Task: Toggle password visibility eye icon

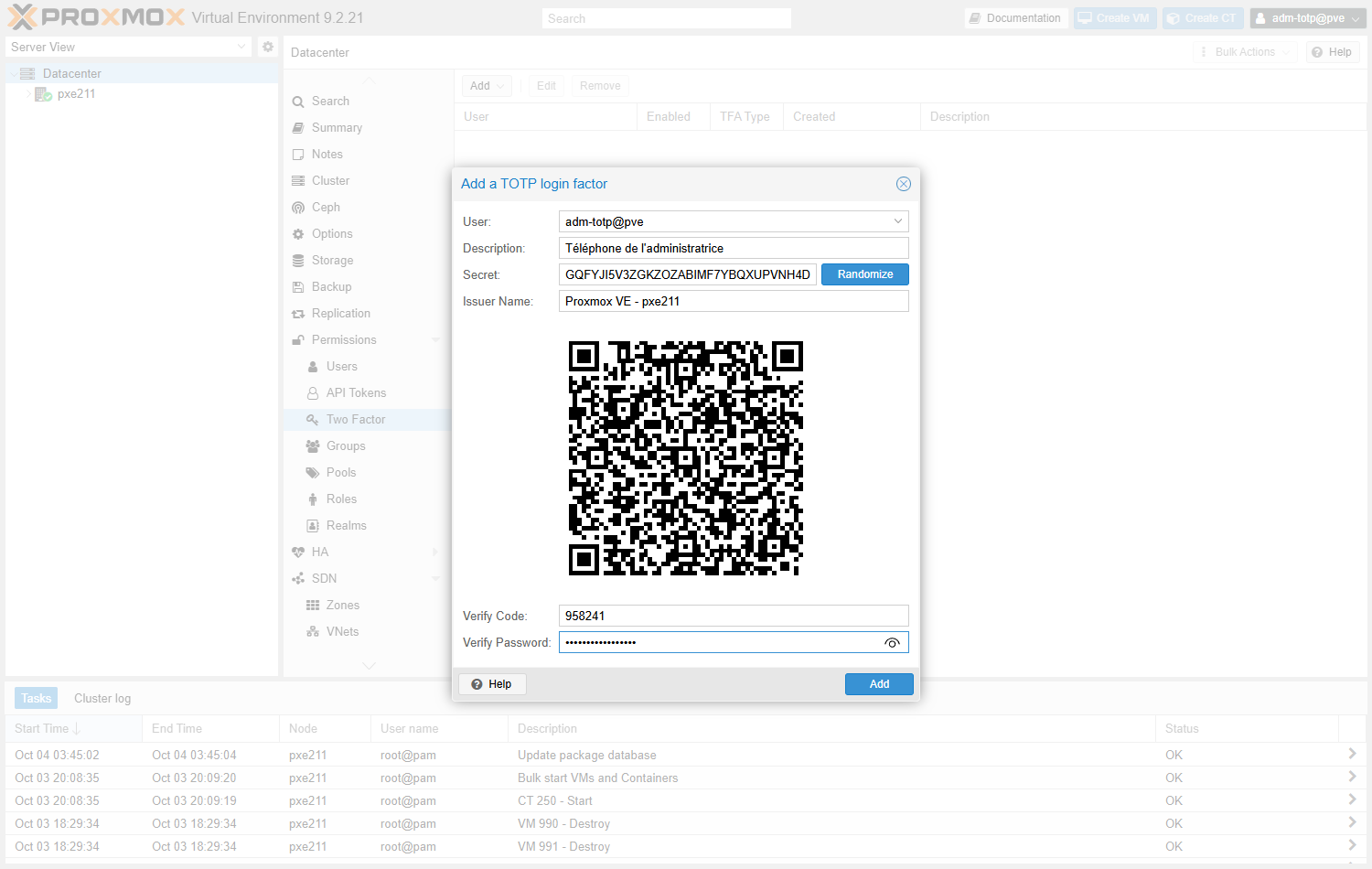Action: tap(892, 643)
